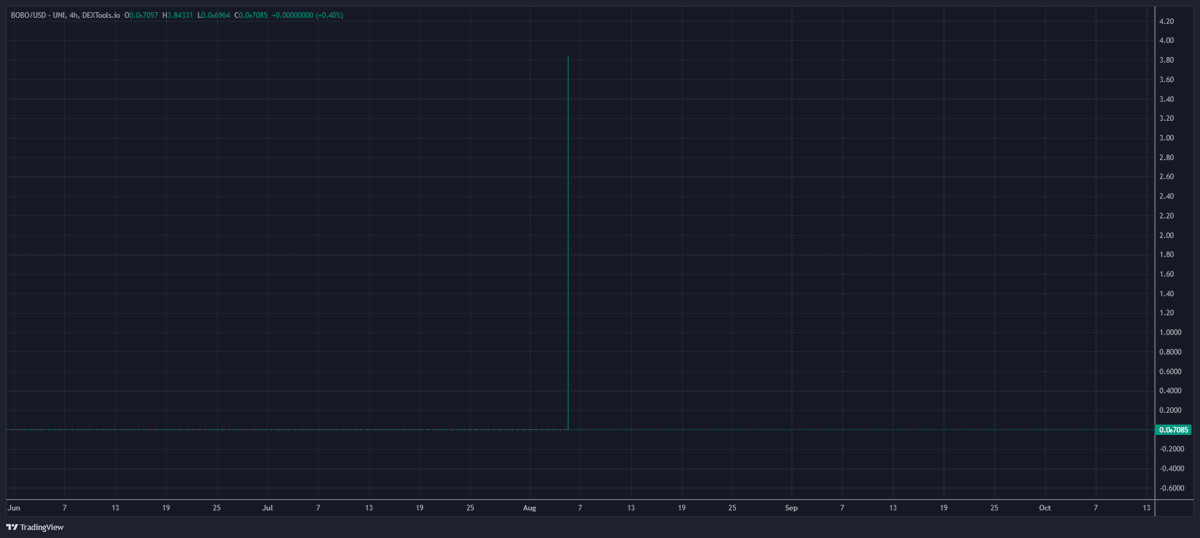The height and width of the screenshot is (538, 1200).
Task: Click the 4.20 price axis label
Action: (1166, 21)
